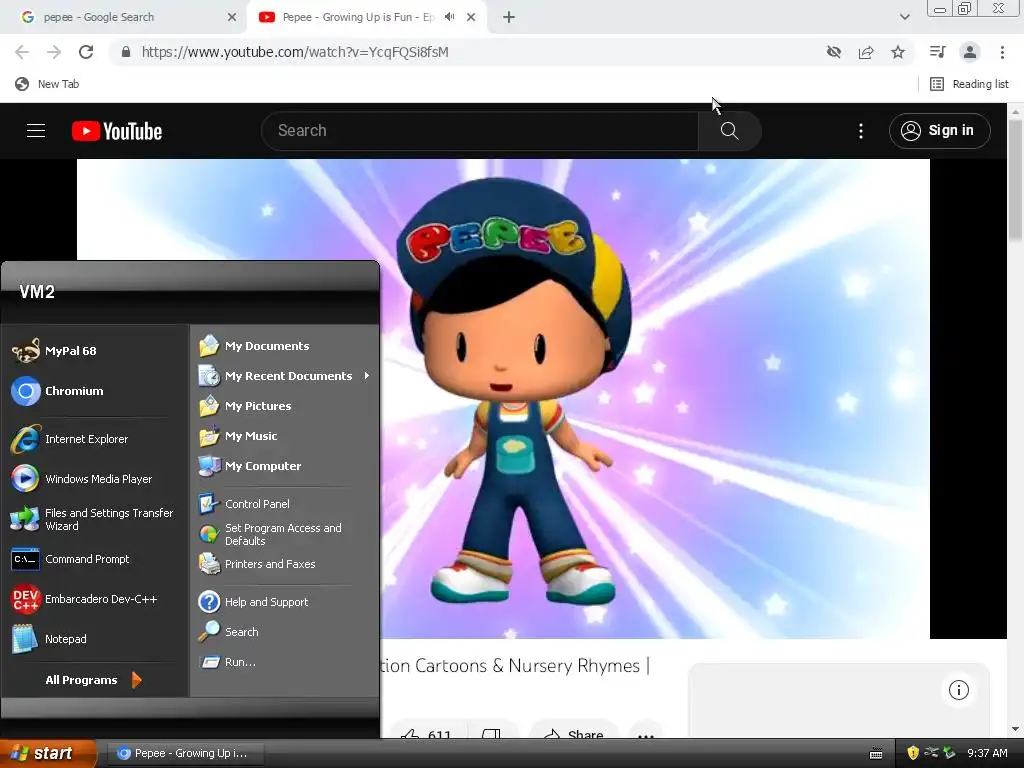
Task: Open the YouTube hamburger guide menu
Action: click(x=36, y=131)
